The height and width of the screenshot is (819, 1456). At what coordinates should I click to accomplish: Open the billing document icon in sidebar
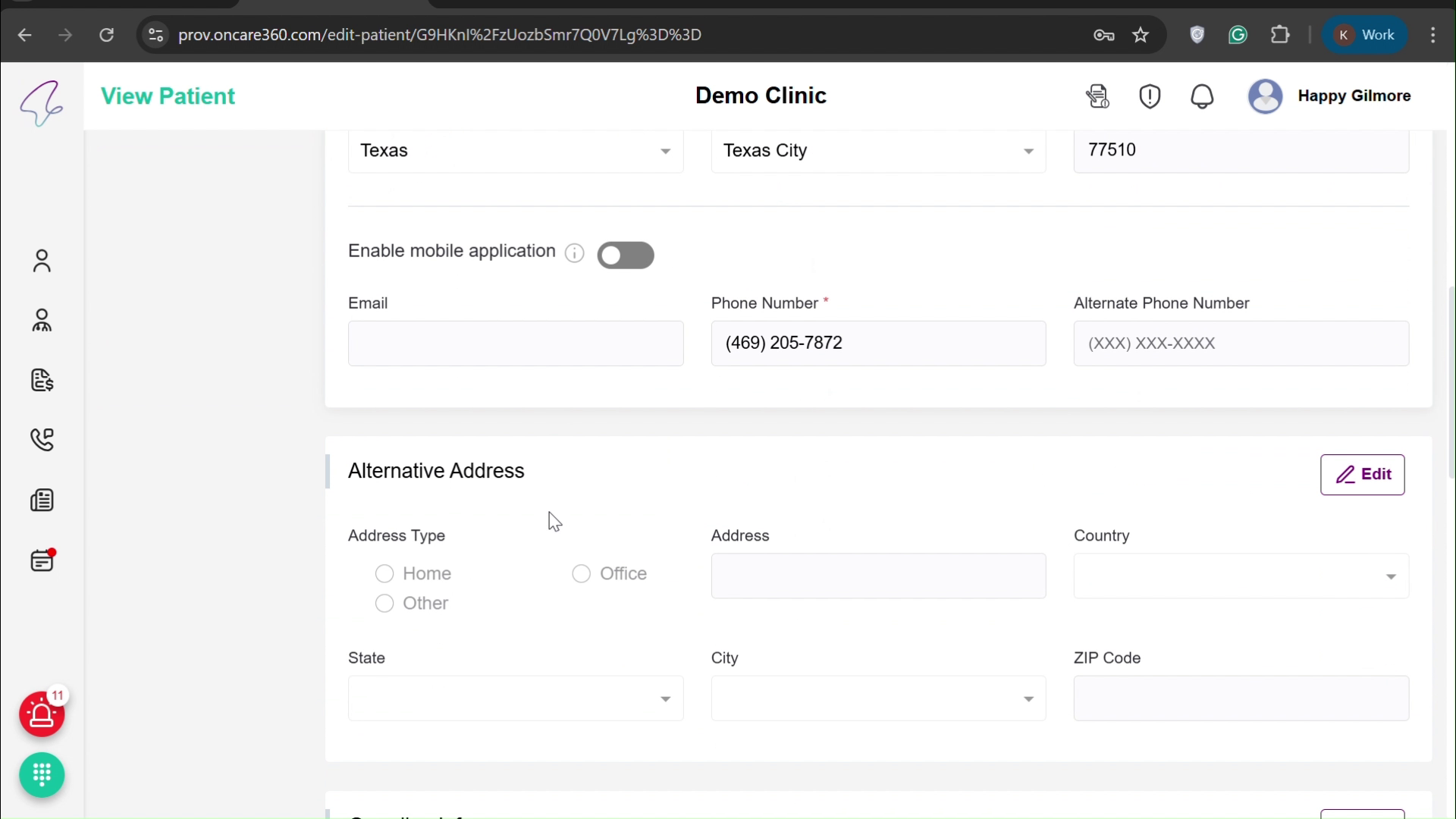[42, 380]
